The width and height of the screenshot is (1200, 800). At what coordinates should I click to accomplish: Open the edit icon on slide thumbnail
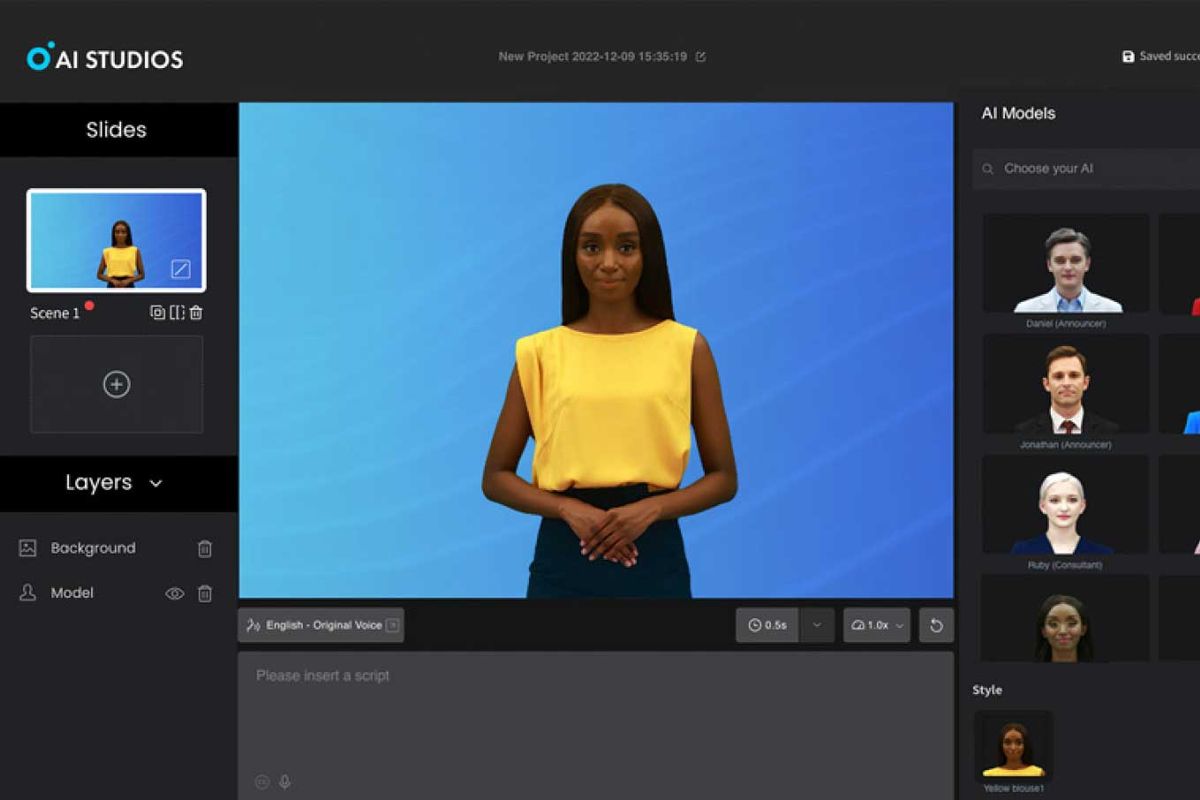coord(180,268)
